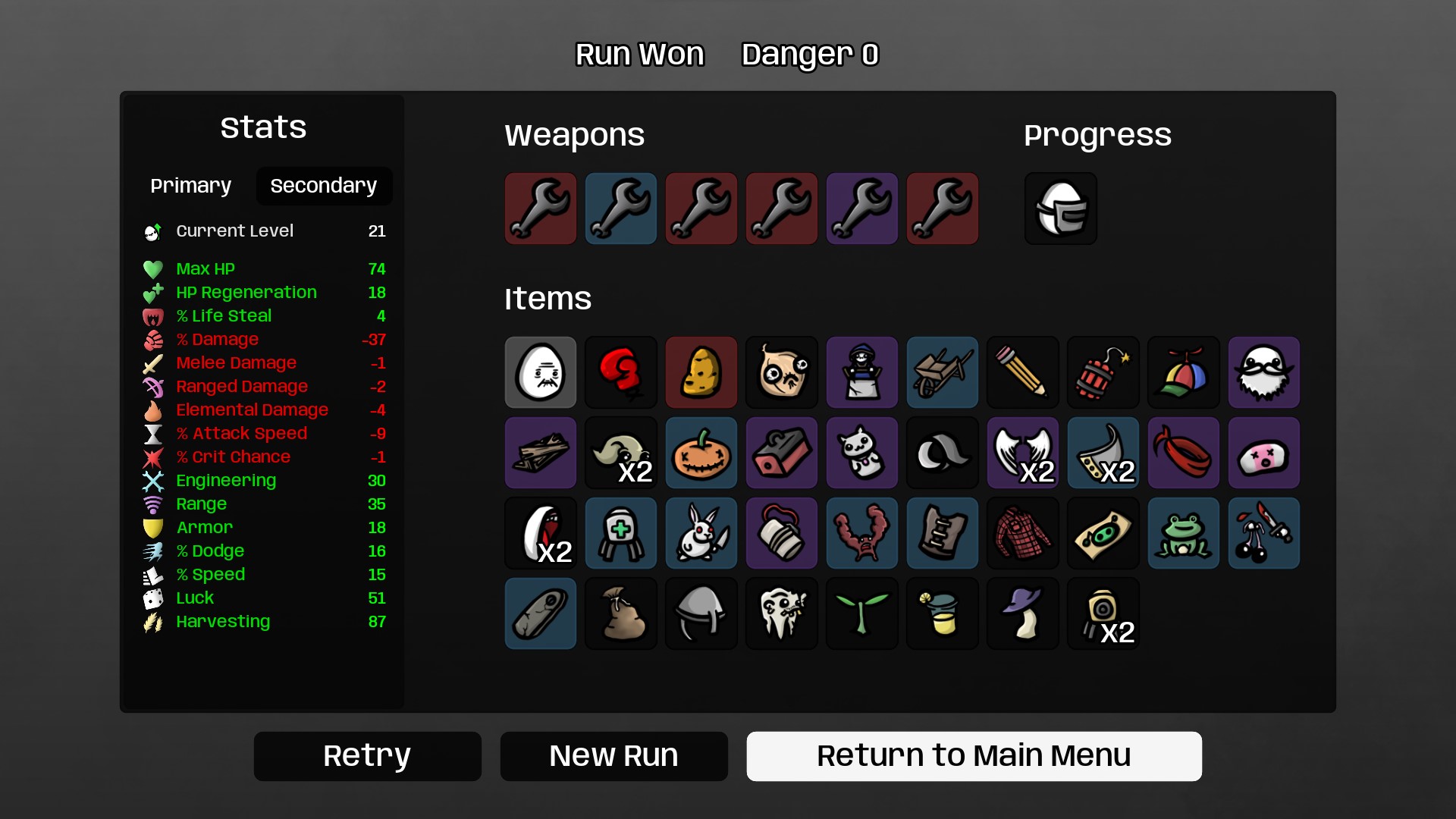Select the jack-o-lantern pumpkin item

pyautogui.click(x=701, y=453)
